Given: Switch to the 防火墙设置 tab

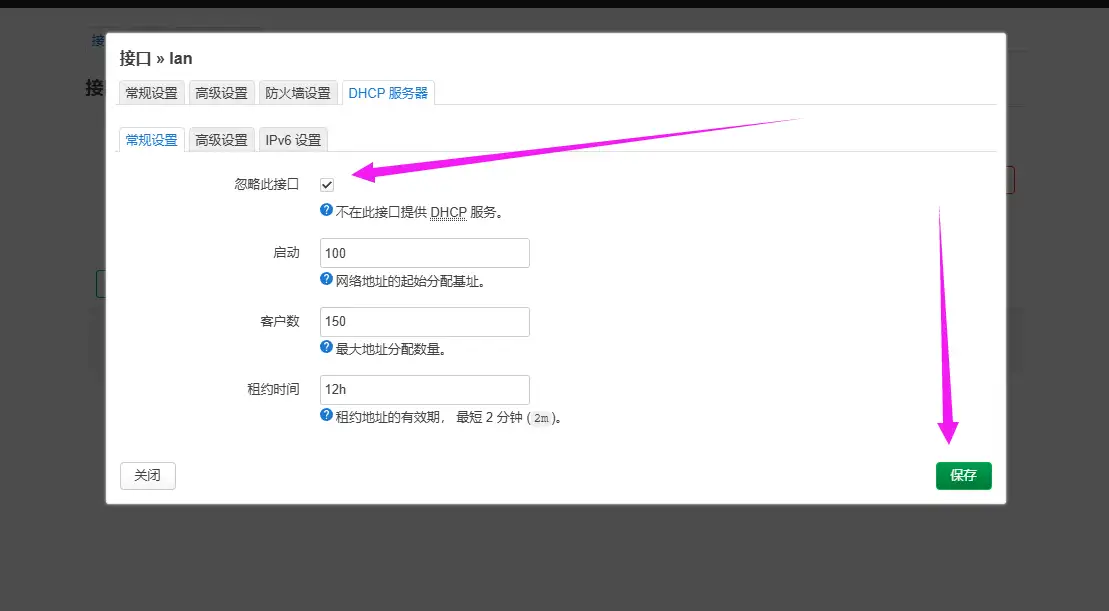Looking at the screenshot, I should (298, 92).
